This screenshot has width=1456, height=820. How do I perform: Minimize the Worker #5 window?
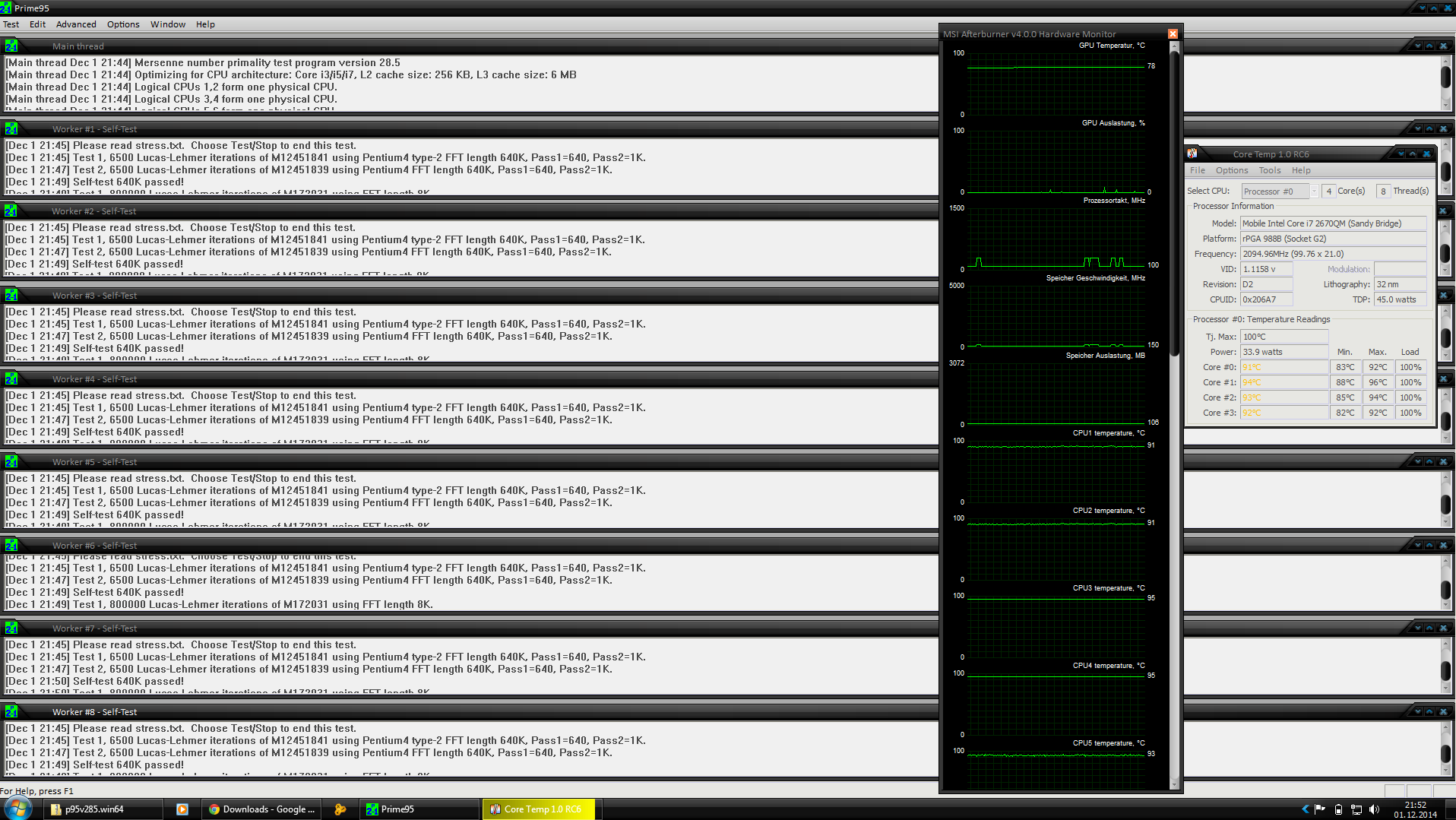pyautogui.click(x=1417, y=461)
